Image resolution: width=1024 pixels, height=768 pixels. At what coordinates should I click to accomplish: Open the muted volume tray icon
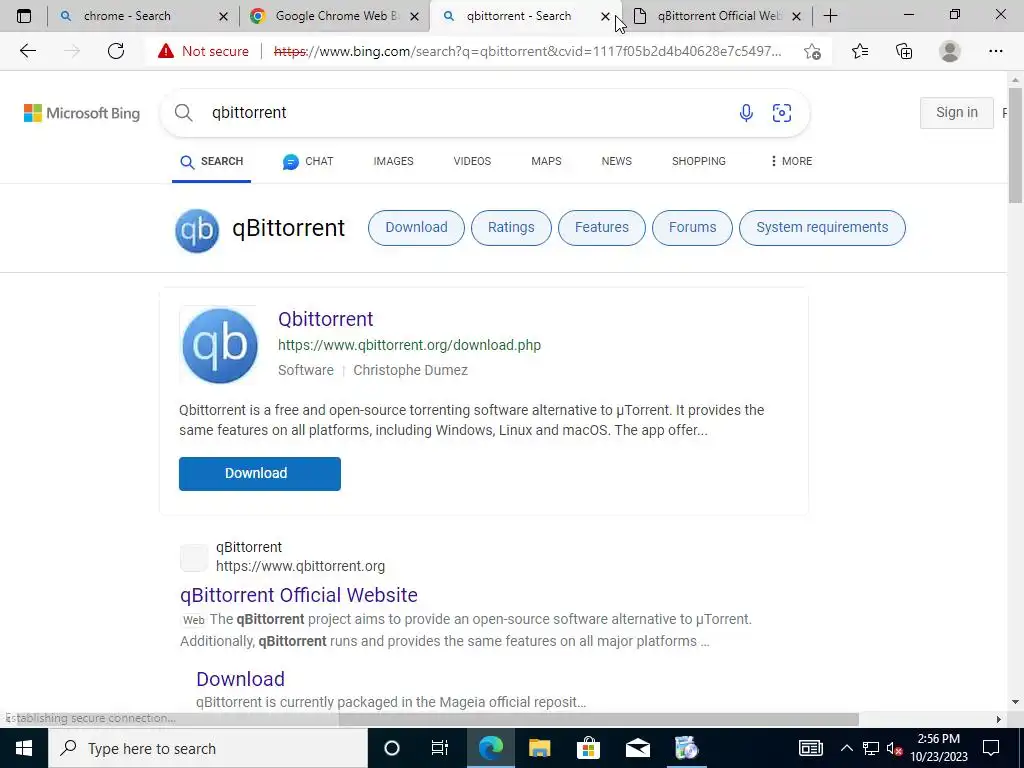[894, 748]
